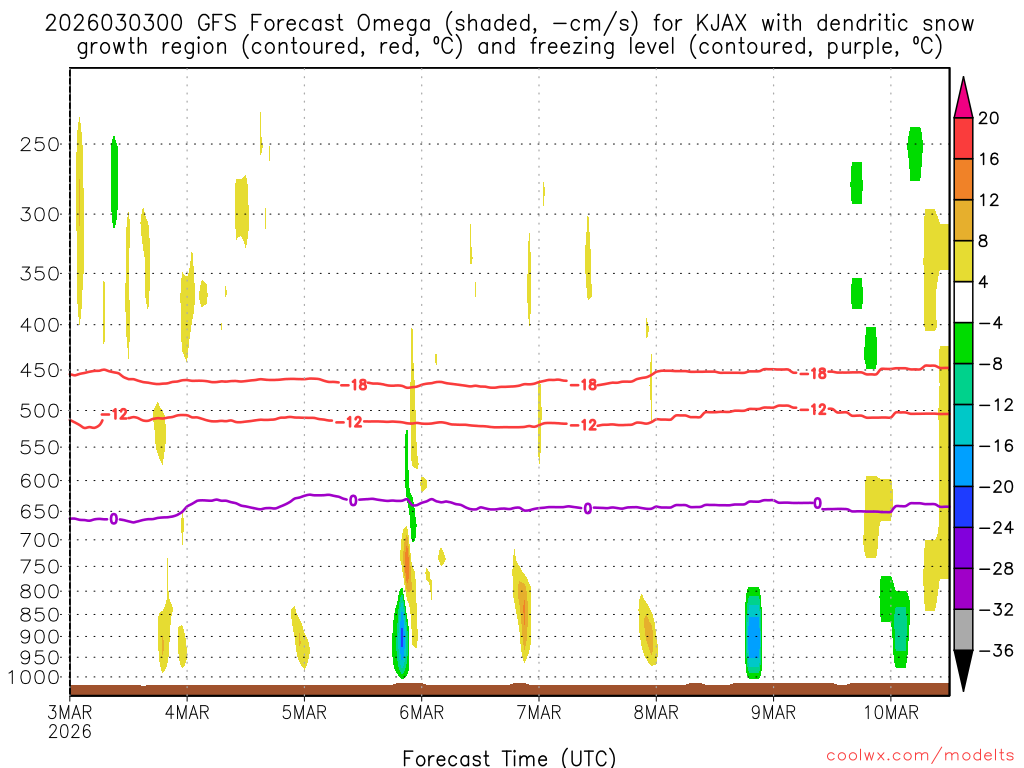Click the 850 pressure level label
Image resolution: width=1024 pixels, height=768 pixels.
point(40,615)
